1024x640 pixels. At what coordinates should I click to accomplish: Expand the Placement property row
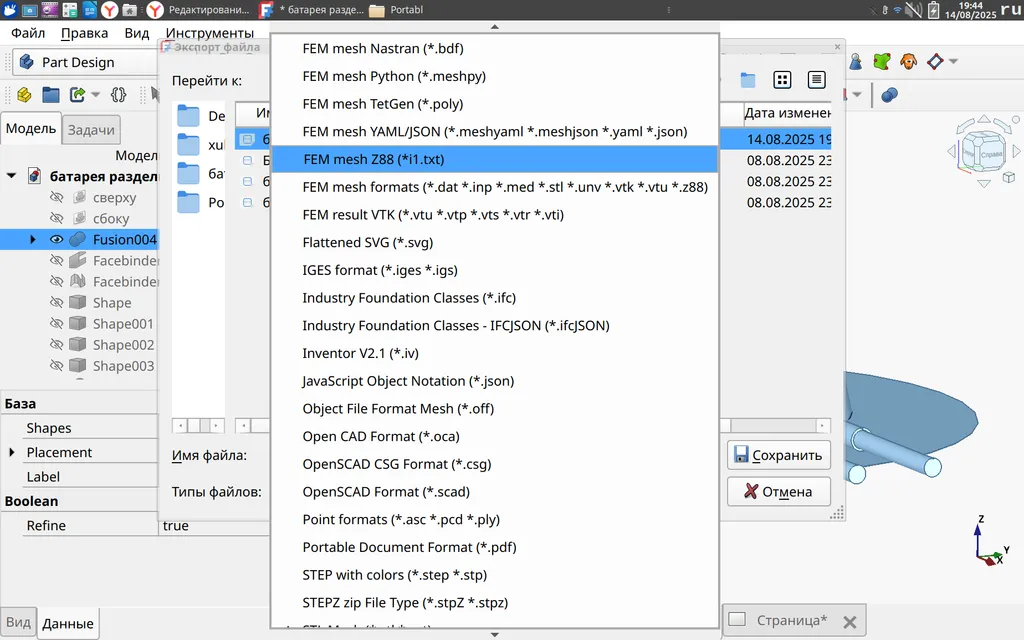(x=13, y=453)
